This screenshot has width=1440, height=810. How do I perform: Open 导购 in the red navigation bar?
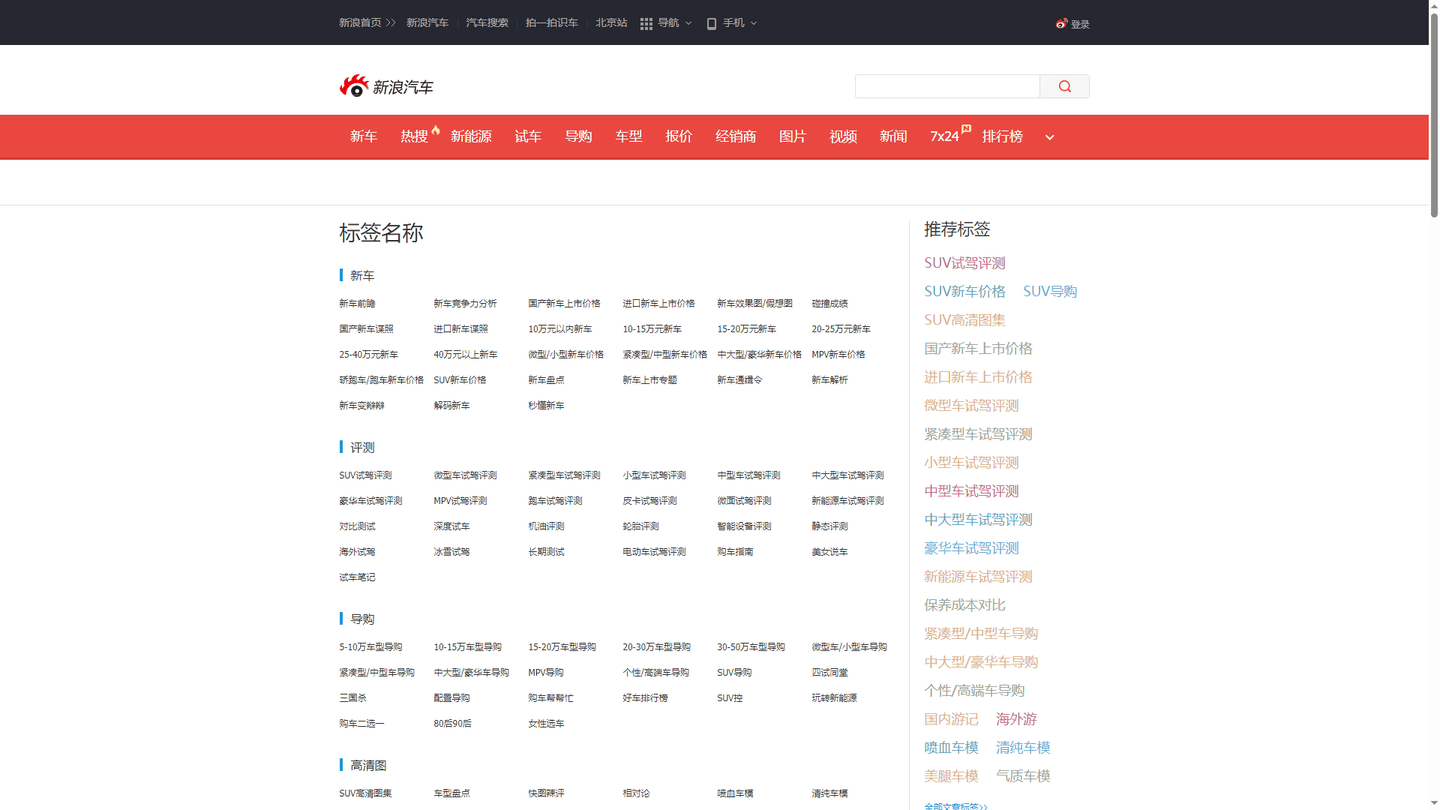[578, 136]
